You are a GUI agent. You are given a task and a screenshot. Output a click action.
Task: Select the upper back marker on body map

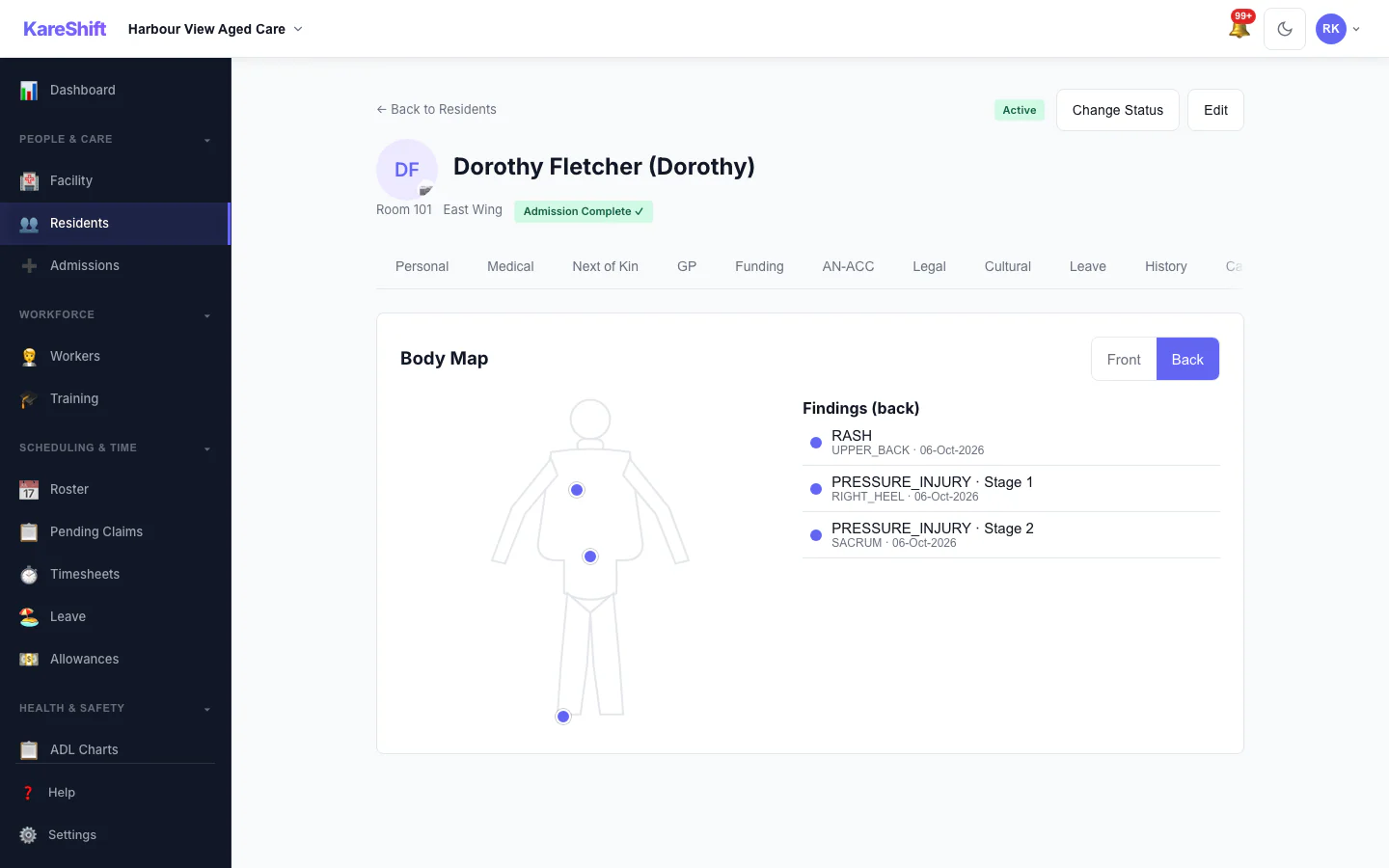pyautogui.click(x=577, y=490)
